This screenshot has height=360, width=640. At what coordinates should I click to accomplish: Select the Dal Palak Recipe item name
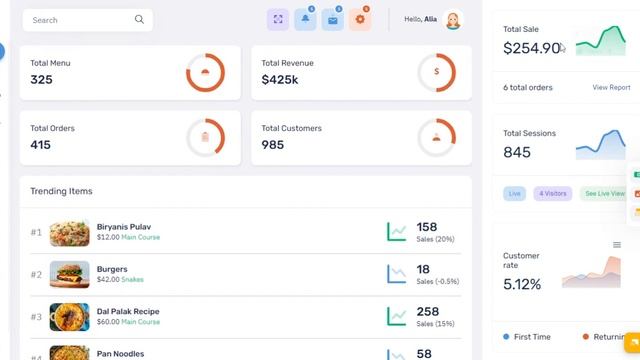click(x=128, y=311)
